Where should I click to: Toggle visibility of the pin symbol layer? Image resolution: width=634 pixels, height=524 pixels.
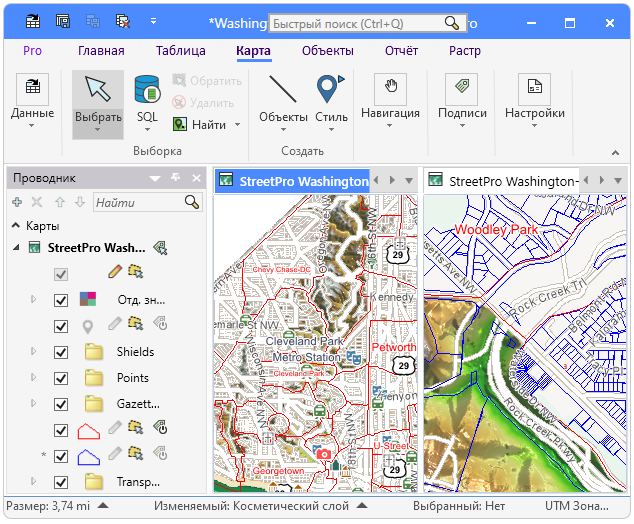pos(61,326)
